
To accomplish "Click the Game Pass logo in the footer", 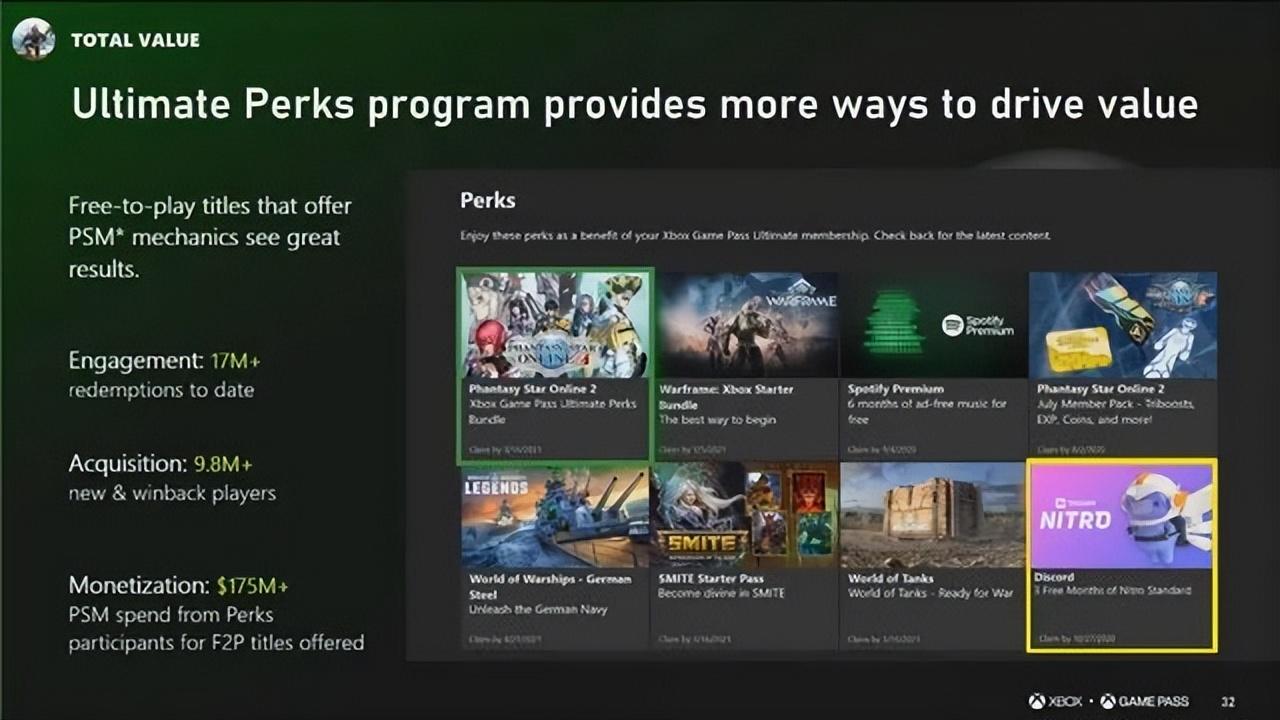I will tap(1145, 701).
